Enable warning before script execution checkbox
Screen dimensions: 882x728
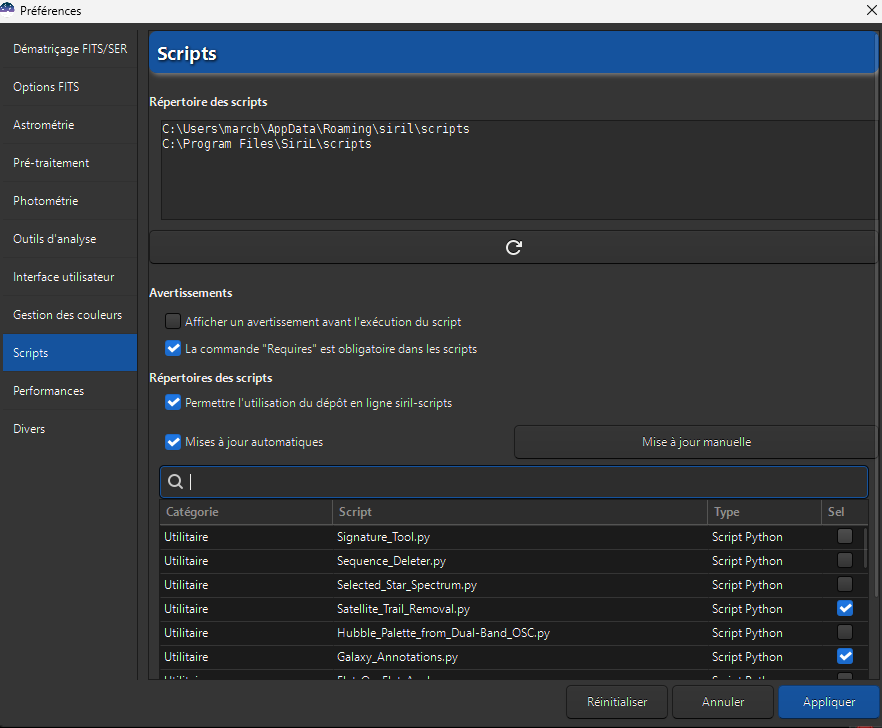(173, 322)
